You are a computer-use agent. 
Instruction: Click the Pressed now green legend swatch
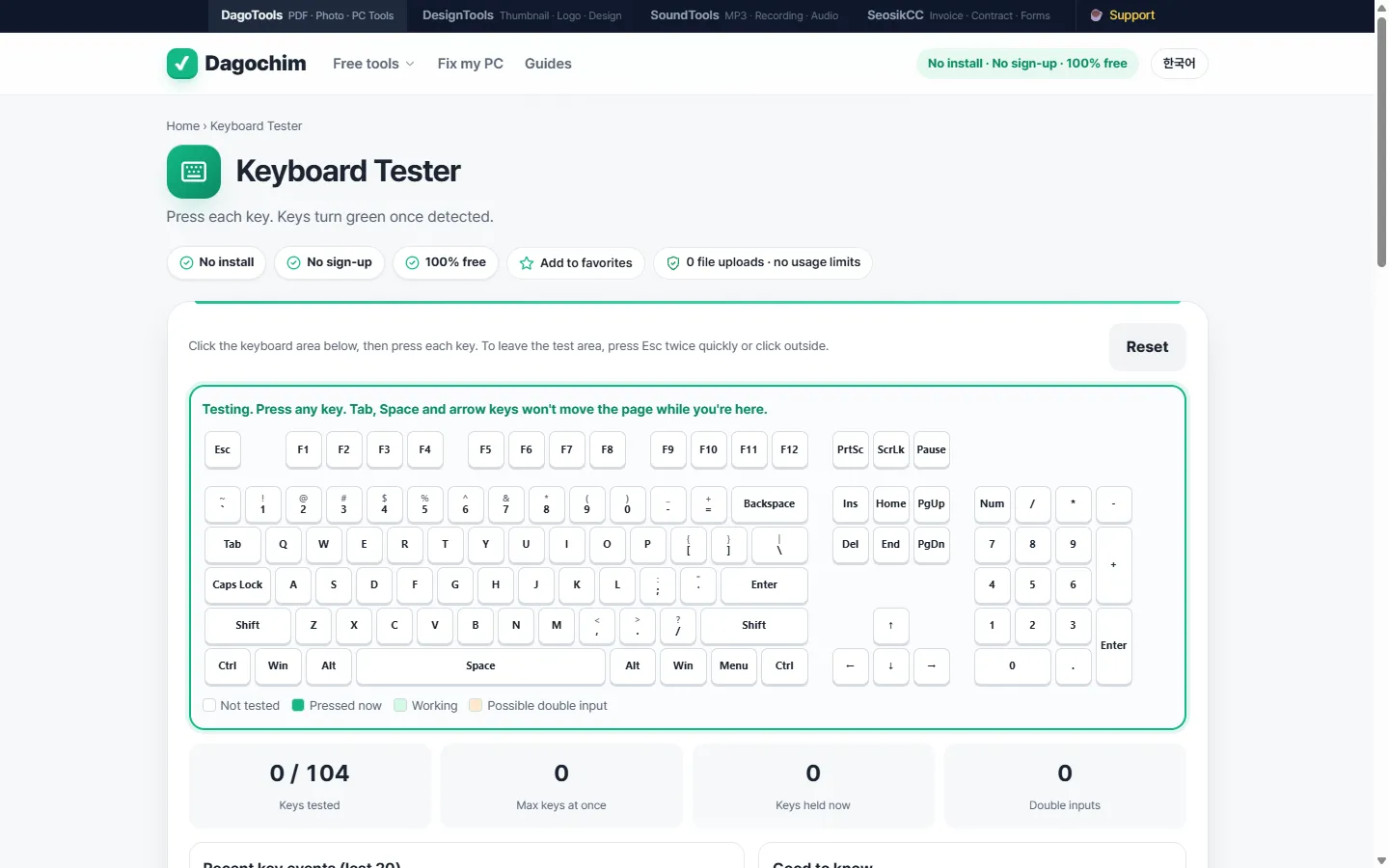pyautogui.click(x=298, y=705)
